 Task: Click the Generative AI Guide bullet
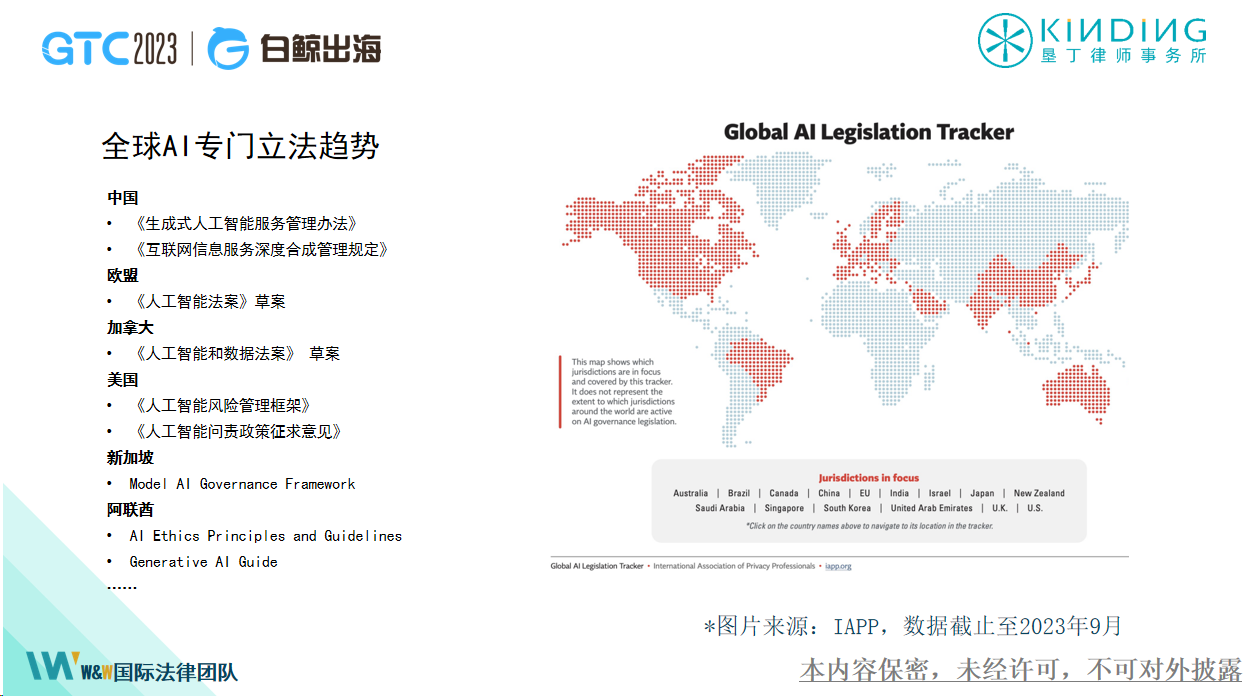(x=203, y=562)
